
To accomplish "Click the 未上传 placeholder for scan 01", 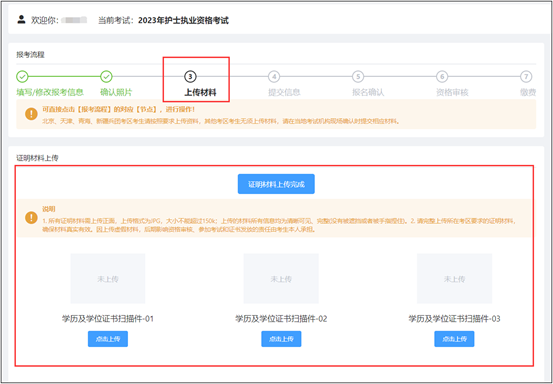I will [x=108, y=279].
